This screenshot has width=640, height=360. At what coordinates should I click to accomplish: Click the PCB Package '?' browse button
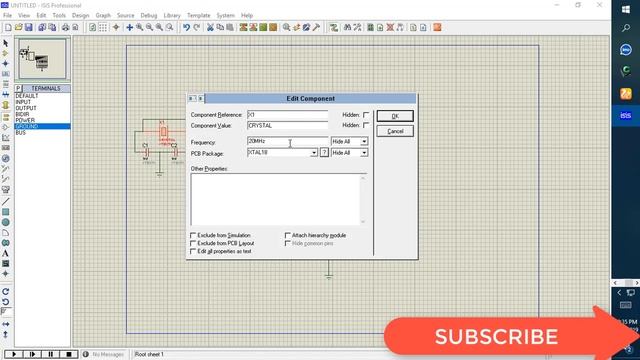pos(324,153)
